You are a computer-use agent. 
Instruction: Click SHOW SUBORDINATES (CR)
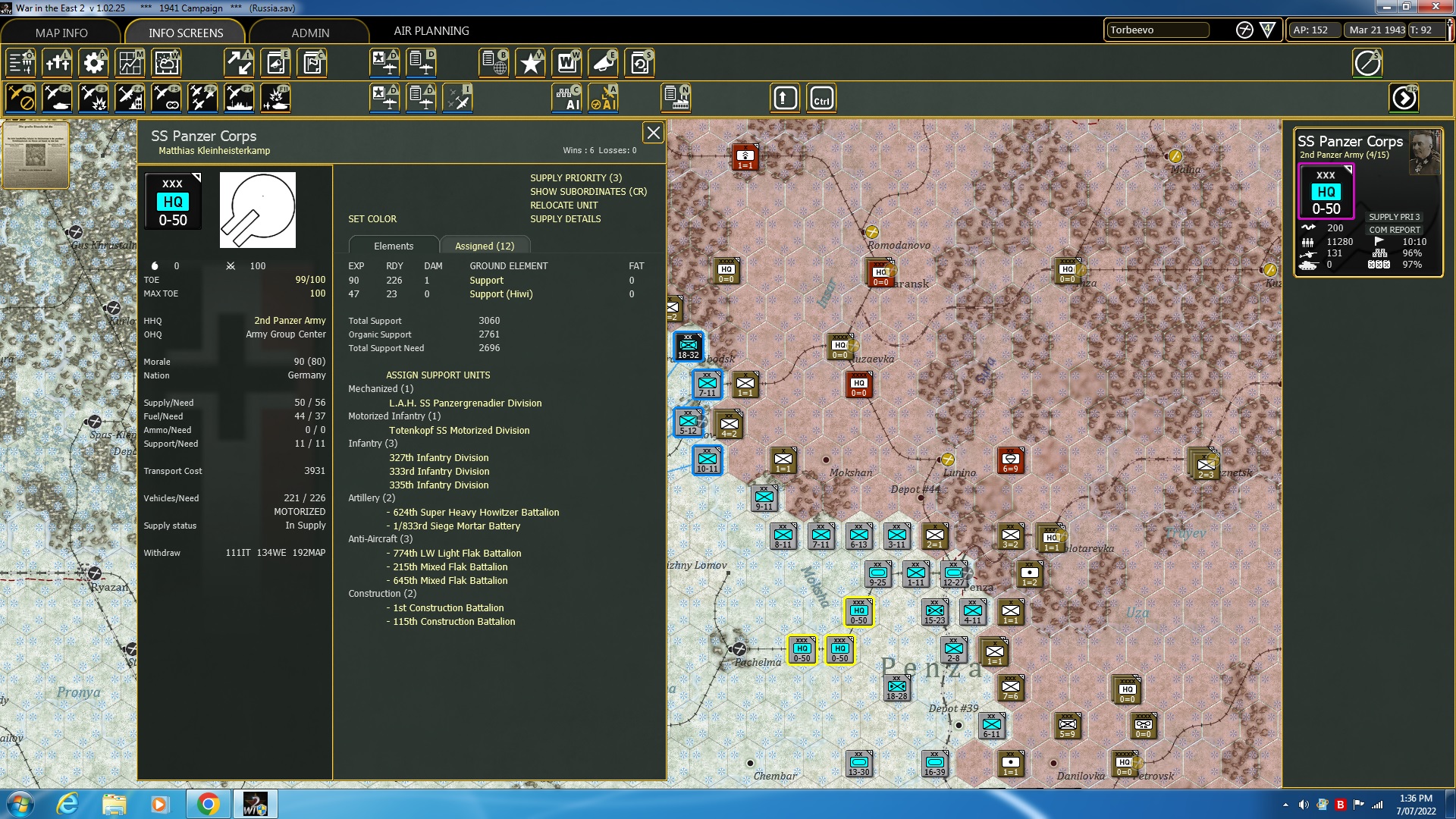(x=588, y=192)
